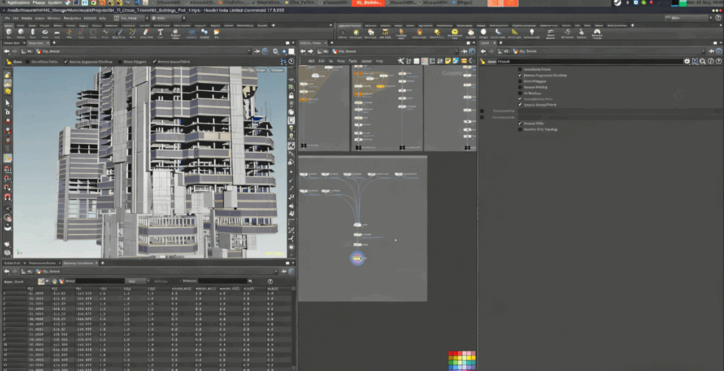
Task: Select the Sphere shelf tool
Action: 21,33
